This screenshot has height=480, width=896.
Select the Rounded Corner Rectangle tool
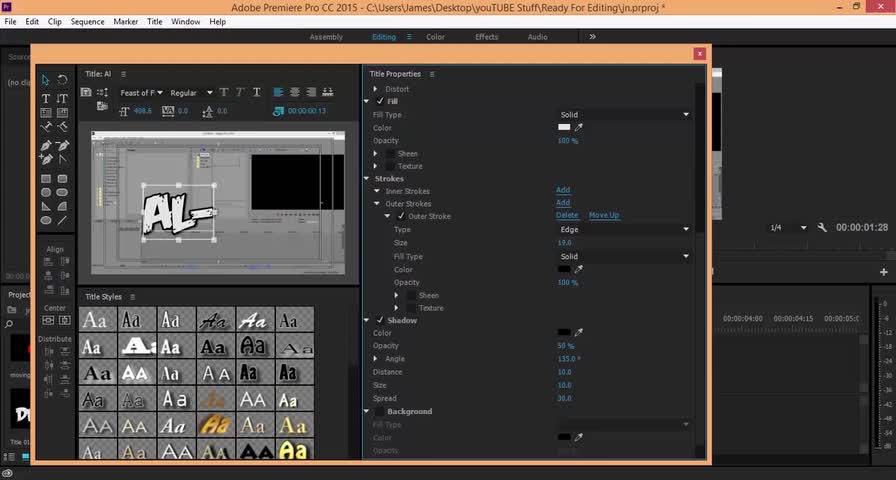62,178
